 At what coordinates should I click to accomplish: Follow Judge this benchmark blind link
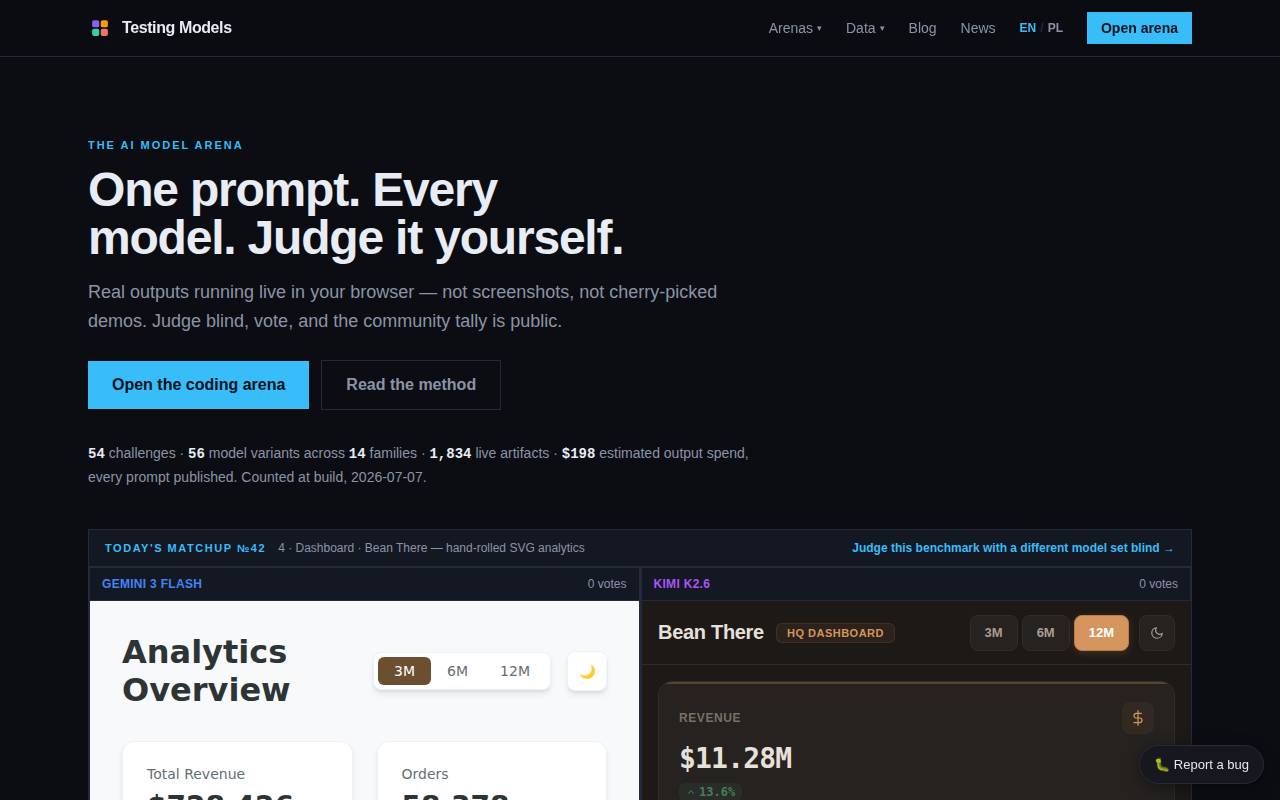(1013, 548)
